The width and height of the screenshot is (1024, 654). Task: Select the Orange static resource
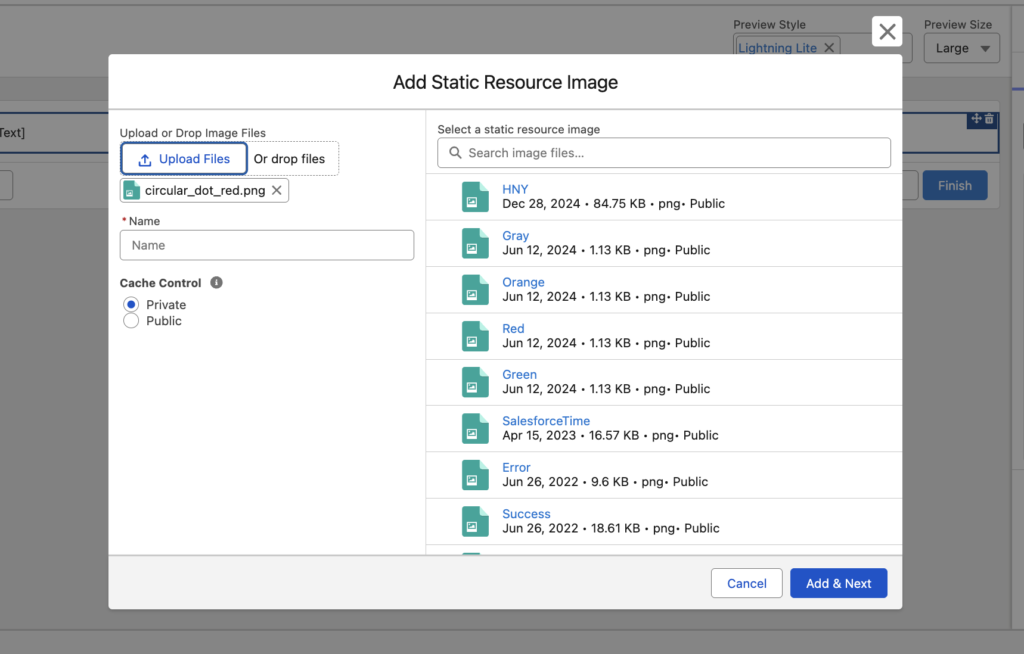coord(523,282)
